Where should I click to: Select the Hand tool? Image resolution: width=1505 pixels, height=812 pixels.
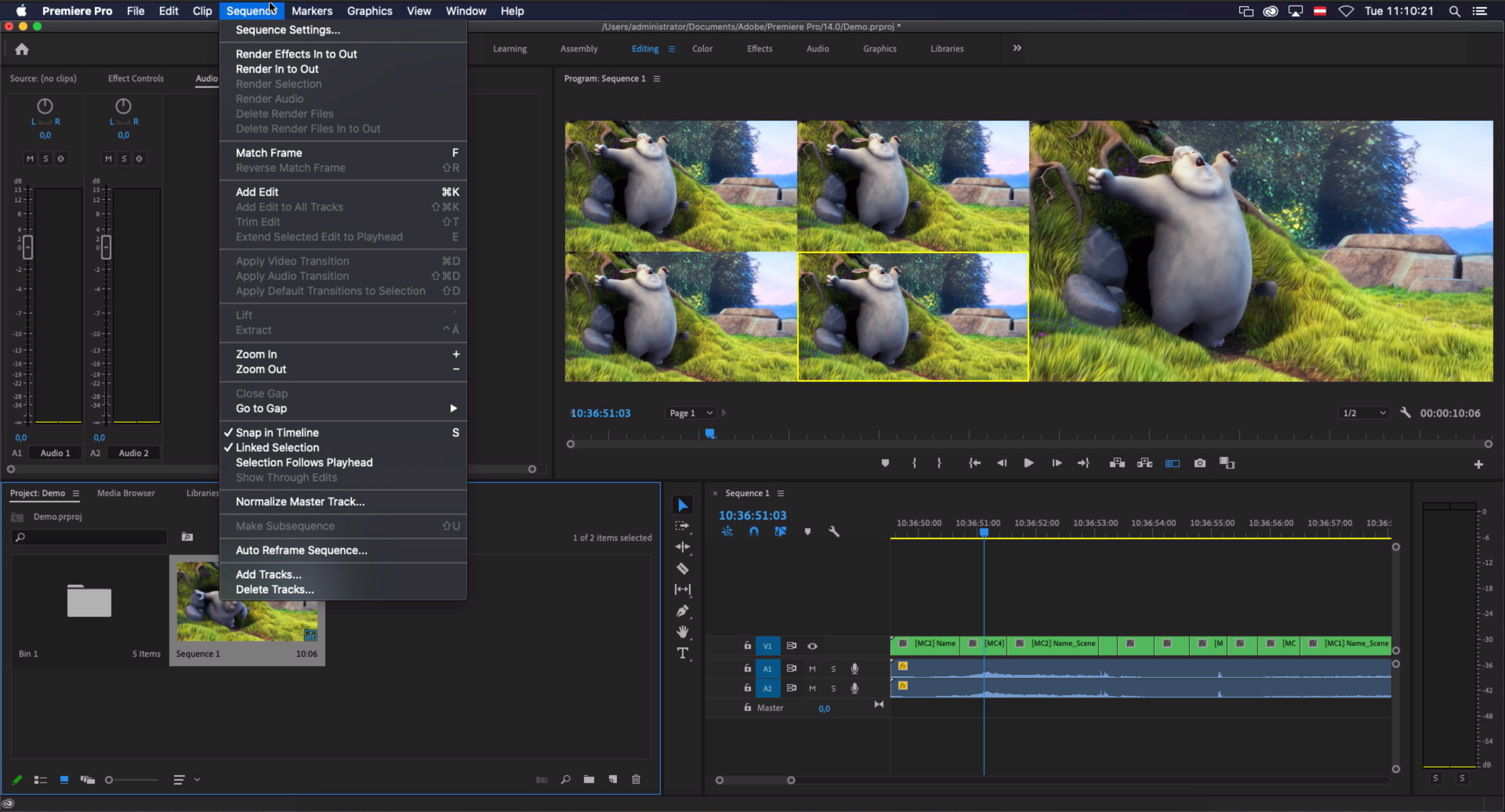(682, 632)
